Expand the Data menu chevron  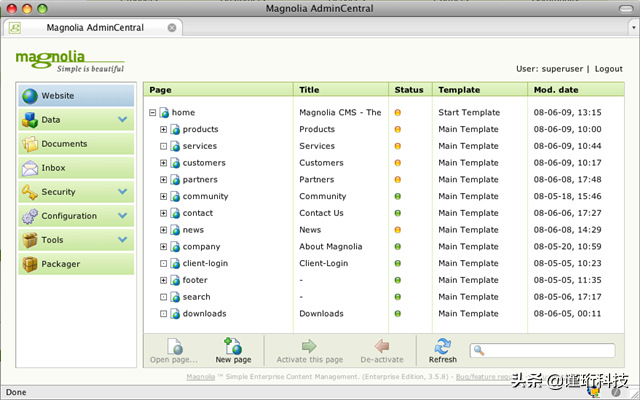point(122,120)
